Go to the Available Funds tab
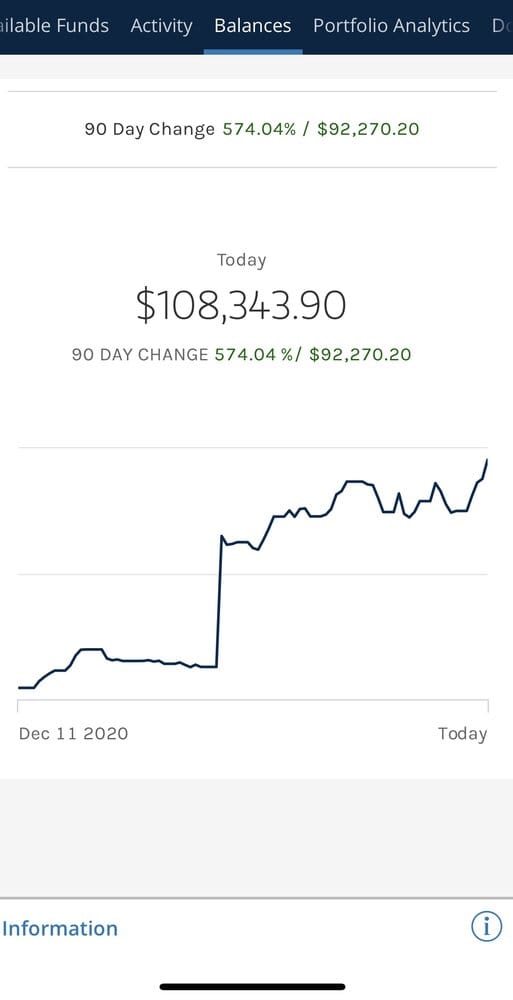 54,26
